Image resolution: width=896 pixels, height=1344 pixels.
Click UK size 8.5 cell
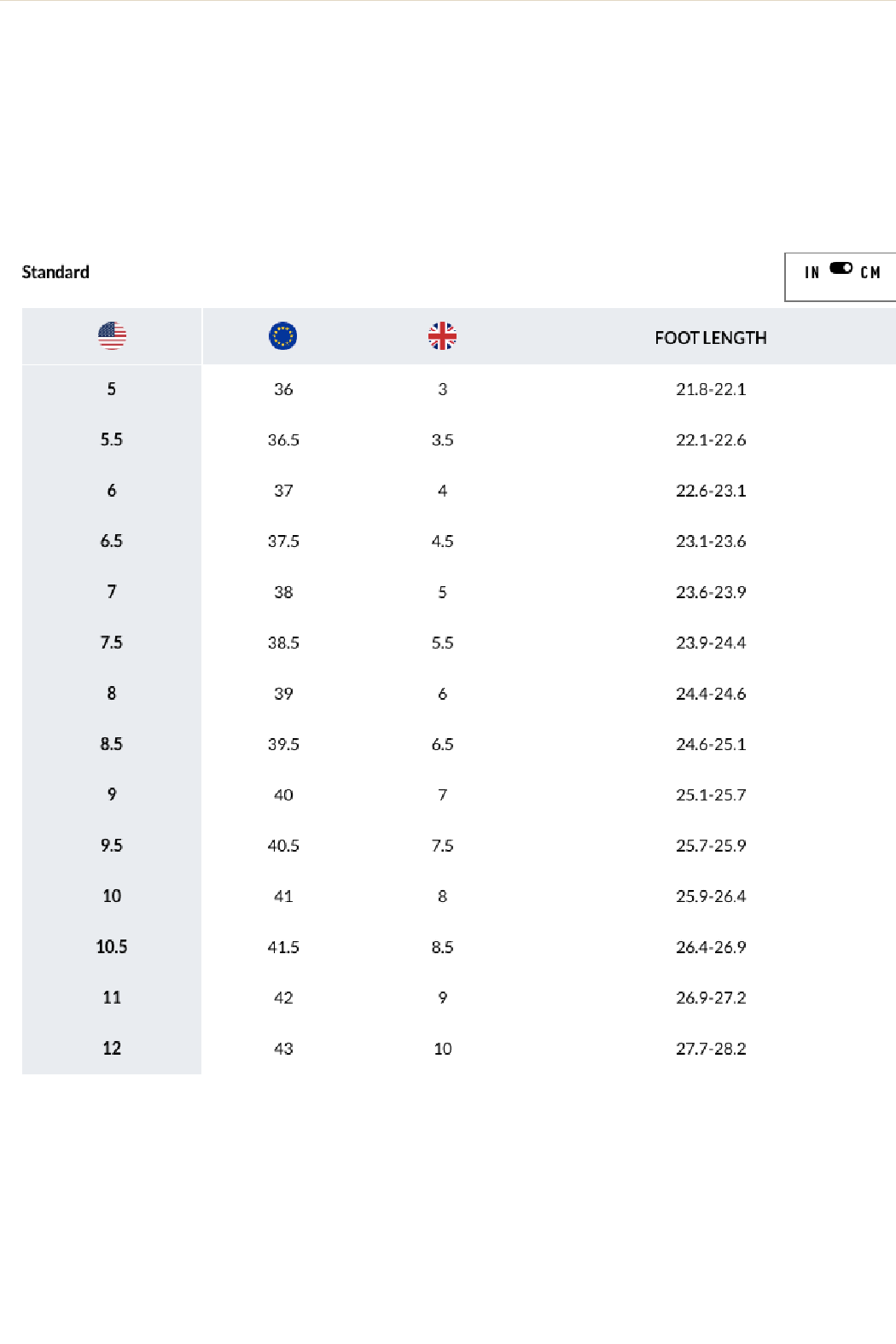(x=442, y=947)
